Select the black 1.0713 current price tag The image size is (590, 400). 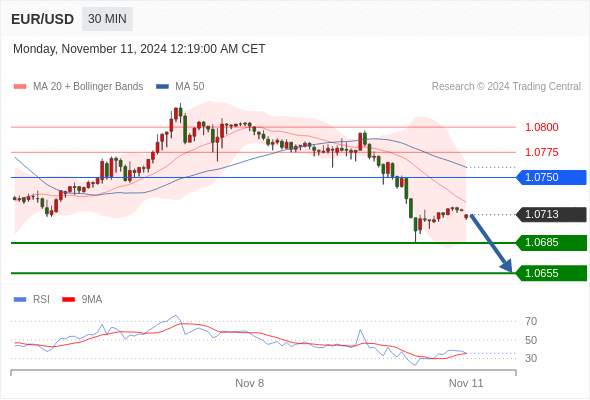point(551,214)
